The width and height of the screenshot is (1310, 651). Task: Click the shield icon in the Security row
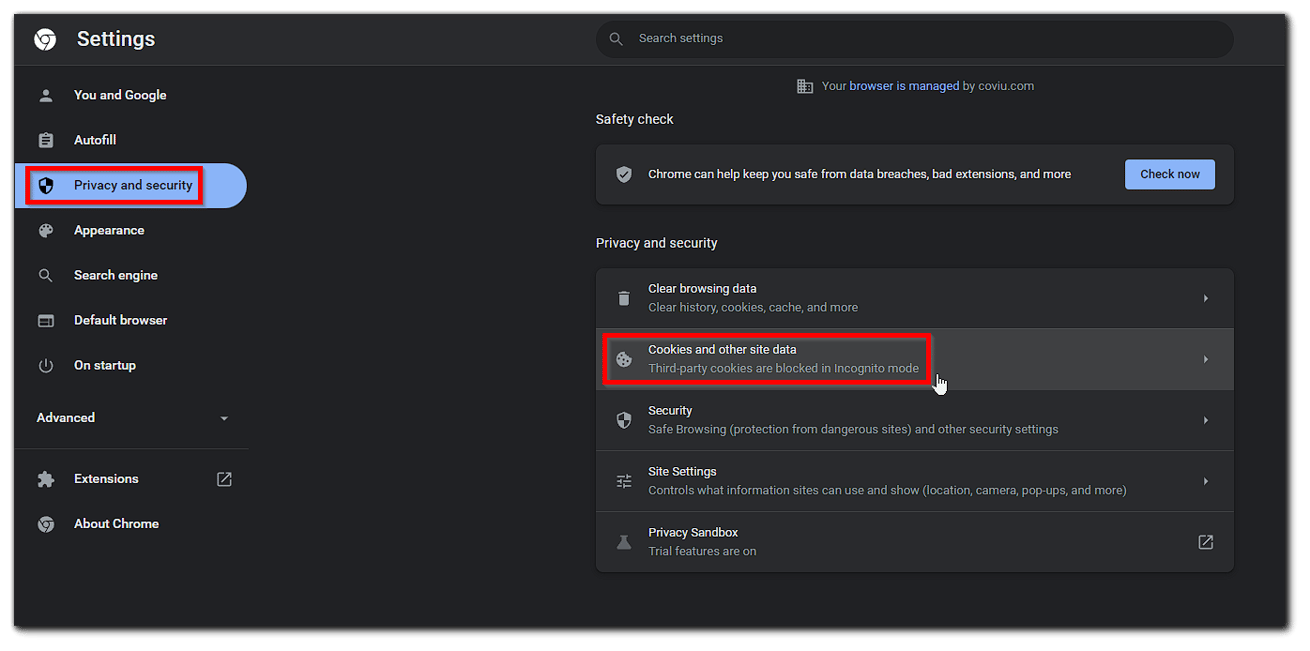pos(624,420)
